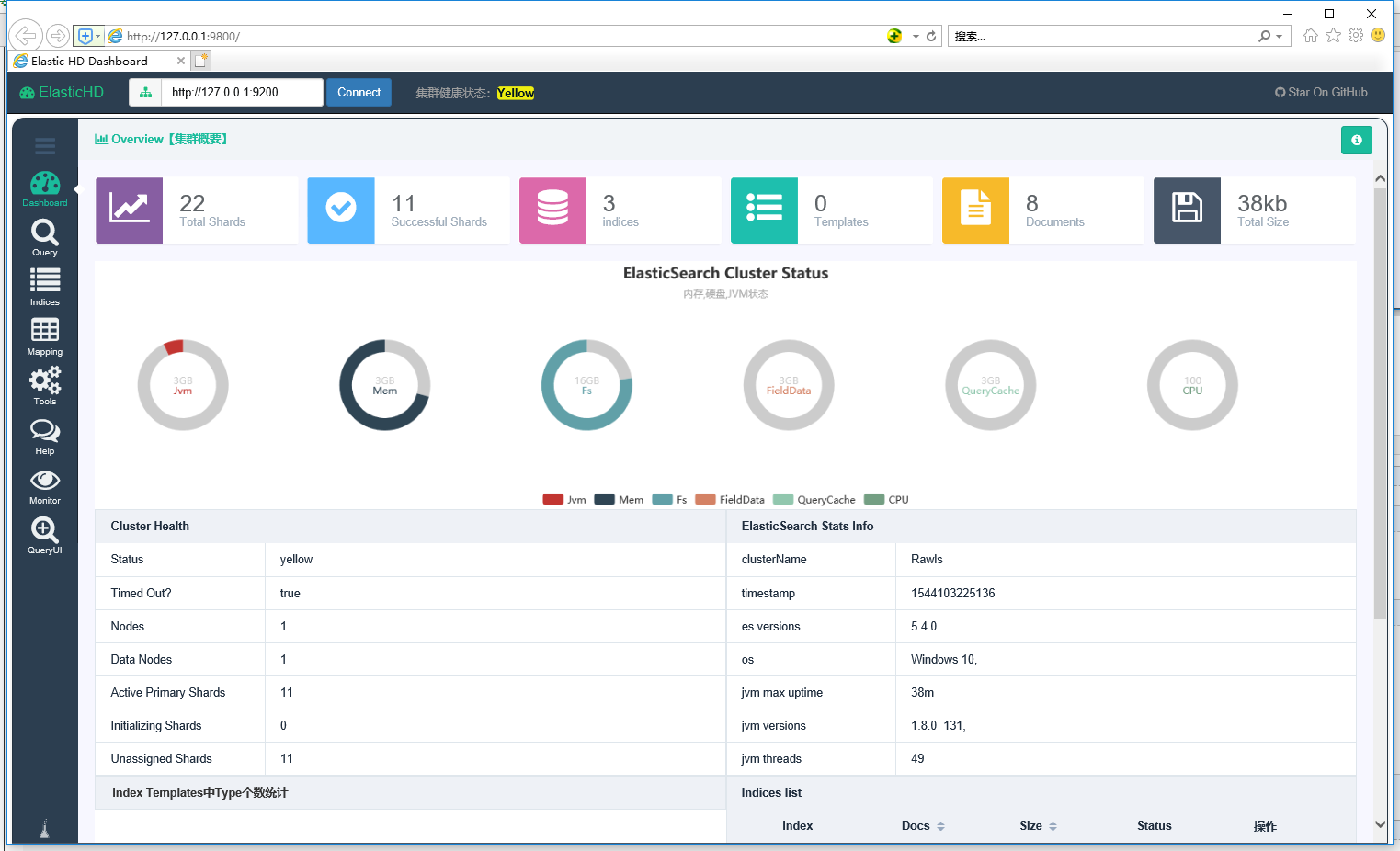
Task: Open the search provider dropdown arrow
Action: tap(1279, 36)
